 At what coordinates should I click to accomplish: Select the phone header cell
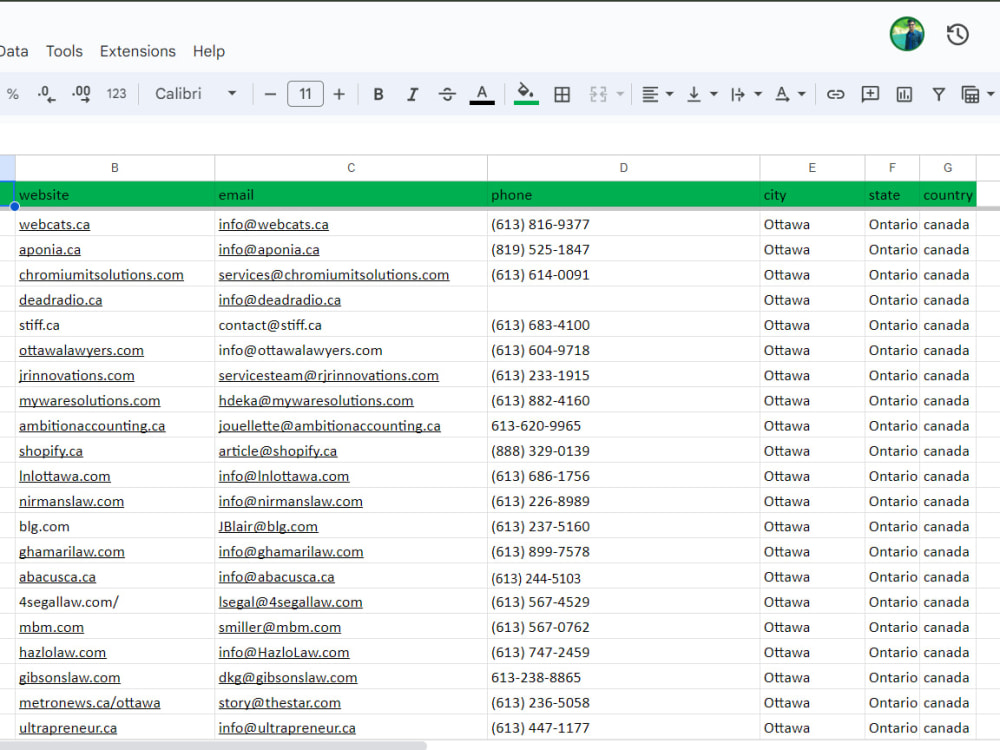point(624,195)
